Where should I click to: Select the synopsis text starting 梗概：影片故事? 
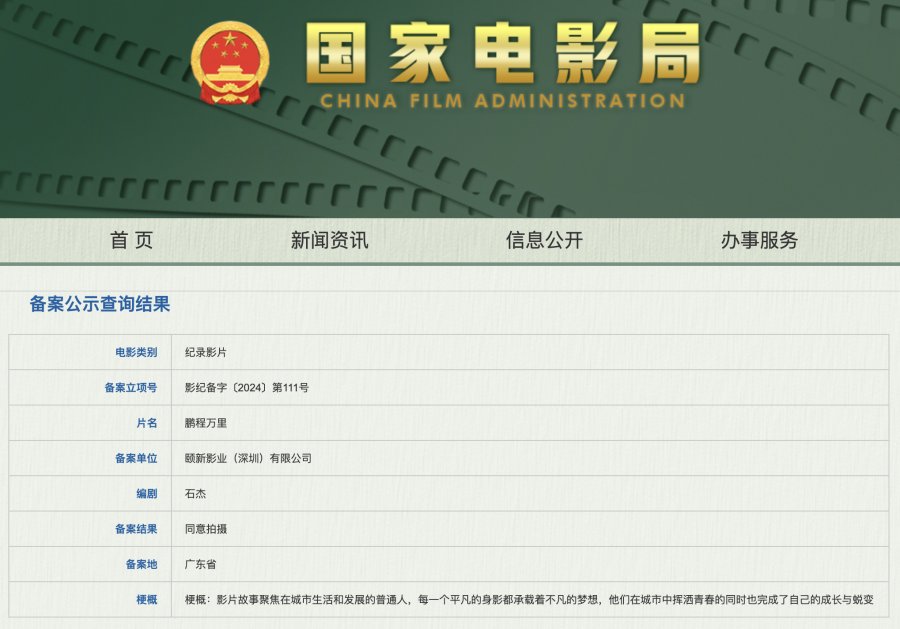click(x=529, y=600)
